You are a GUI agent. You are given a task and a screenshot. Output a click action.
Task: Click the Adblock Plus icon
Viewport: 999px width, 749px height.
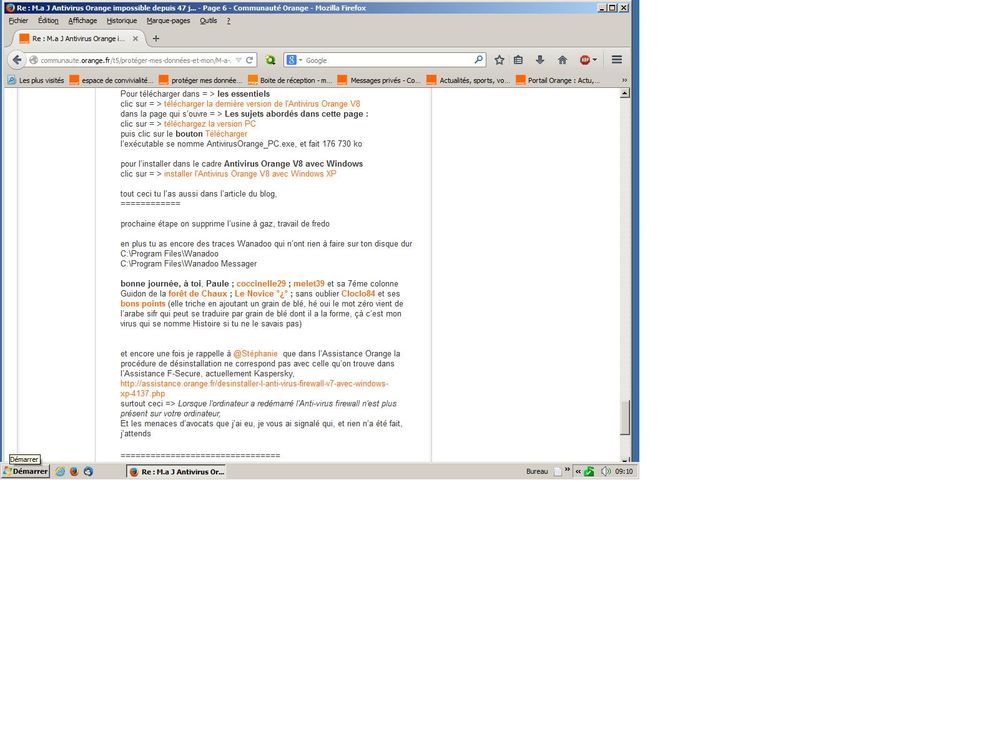[x=584, y=60]
